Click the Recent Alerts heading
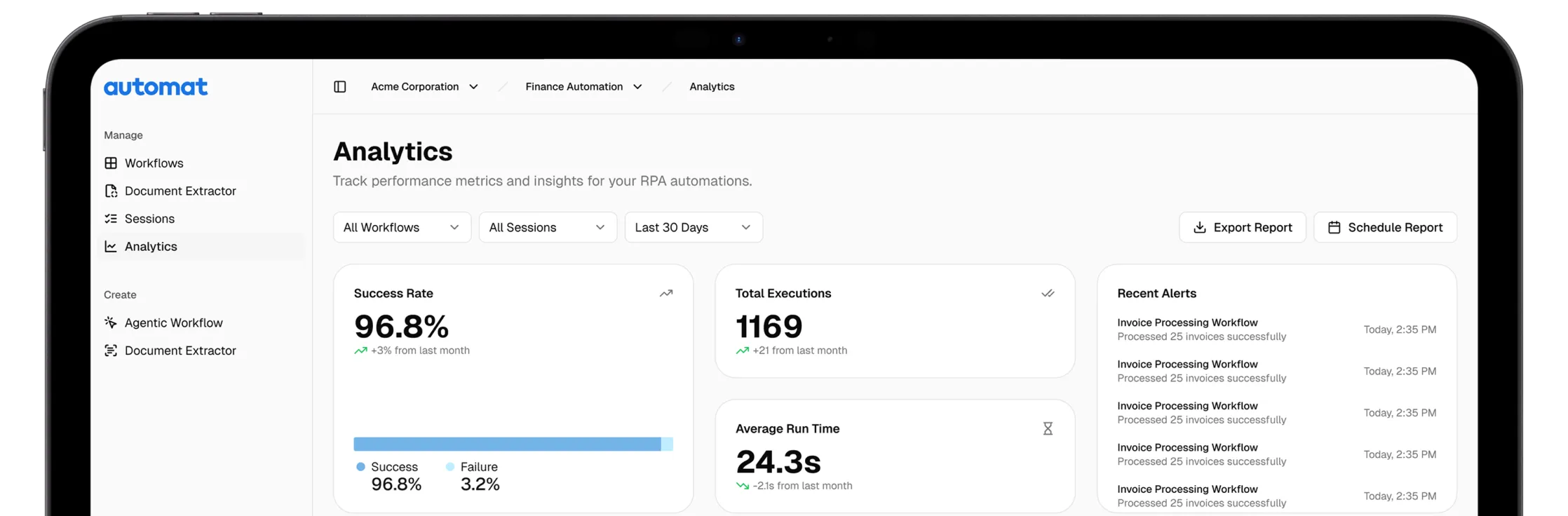 (x=1156, y=293)
